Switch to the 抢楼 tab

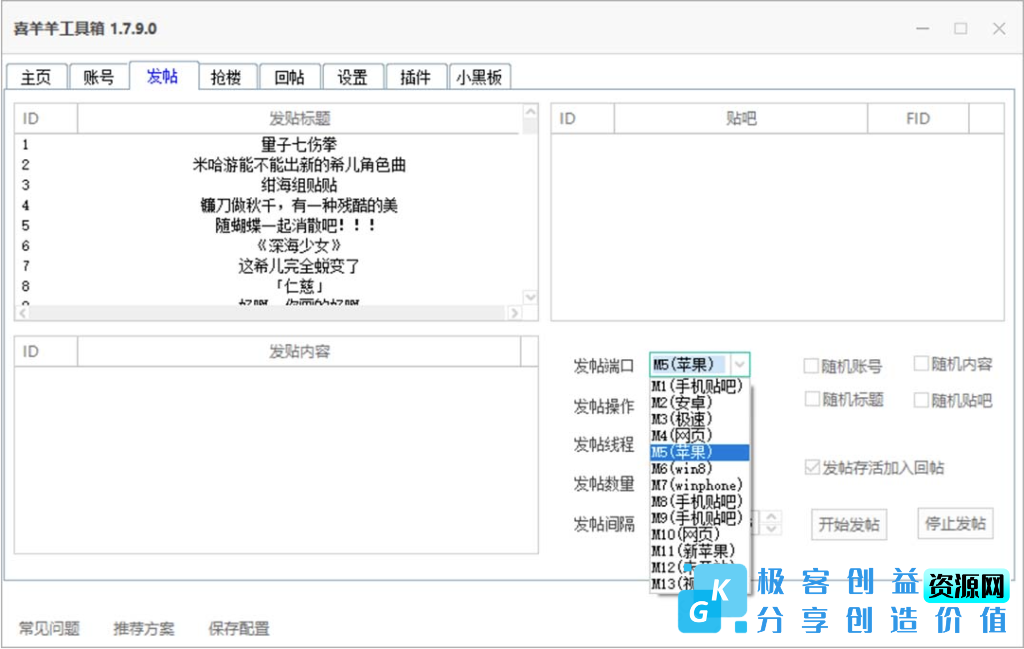click(227, 76)
